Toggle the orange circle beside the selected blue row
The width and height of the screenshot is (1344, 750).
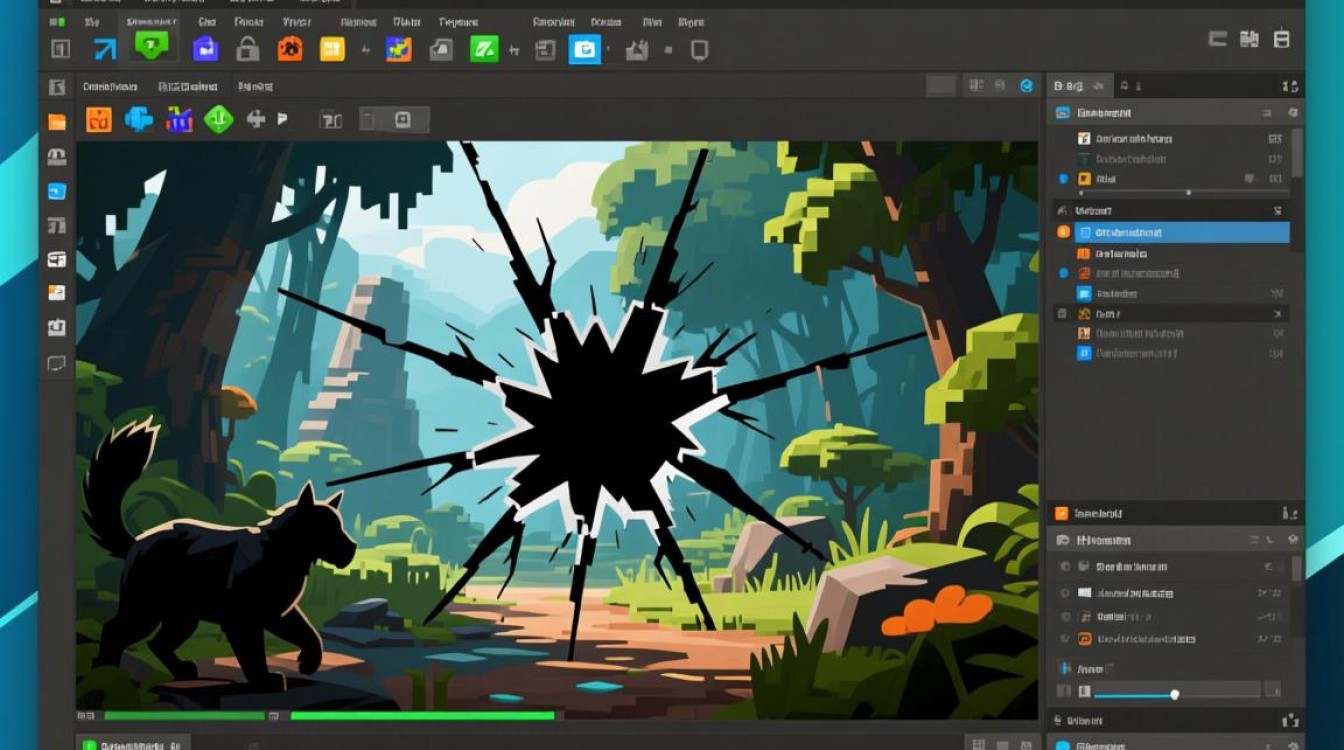[x=1063, y=233]
